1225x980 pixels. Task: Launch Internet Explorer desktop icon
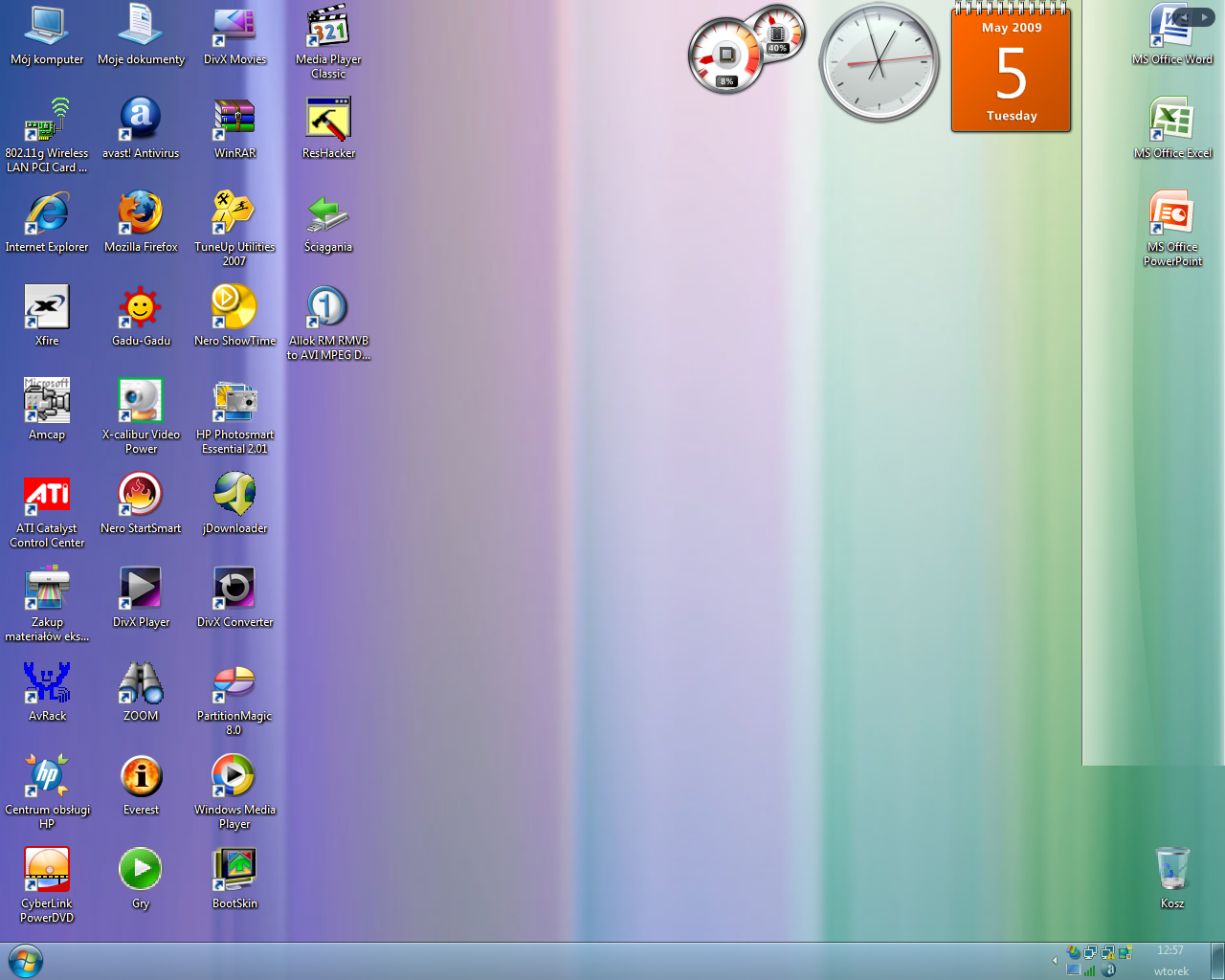tap(47, 222)
